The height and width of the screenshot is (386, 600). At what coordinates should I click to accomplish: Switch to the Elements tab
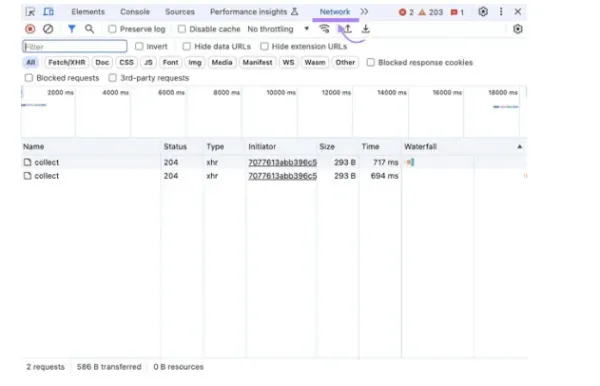coord(88,12)
